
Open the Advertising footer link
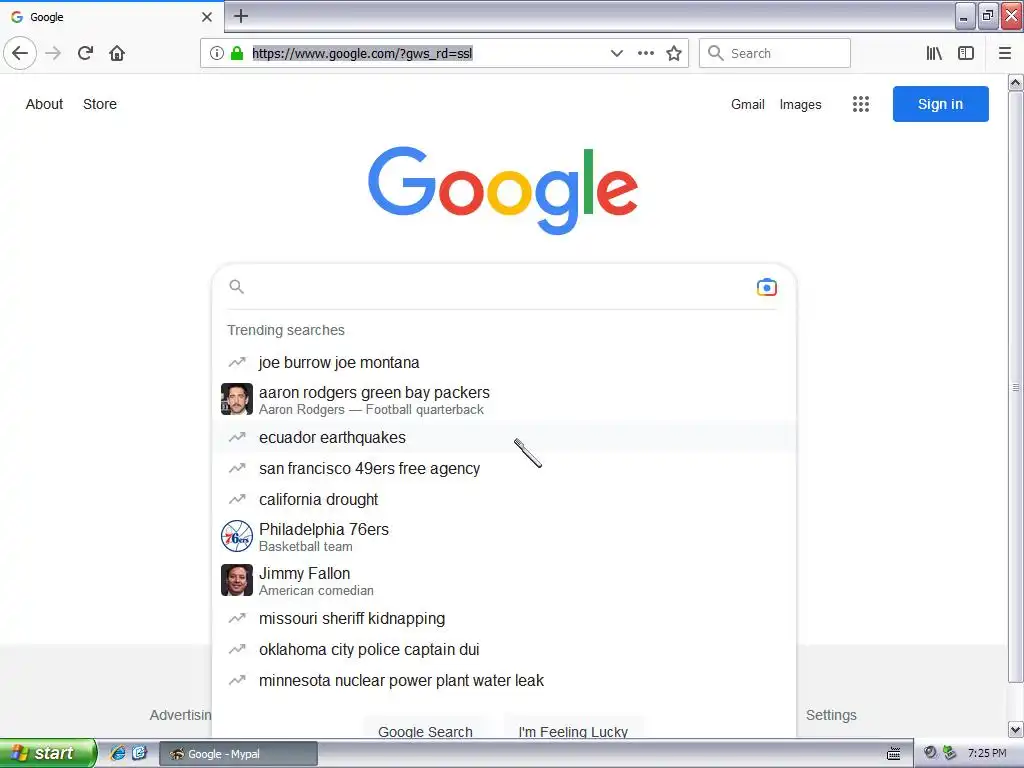point(180,715)
